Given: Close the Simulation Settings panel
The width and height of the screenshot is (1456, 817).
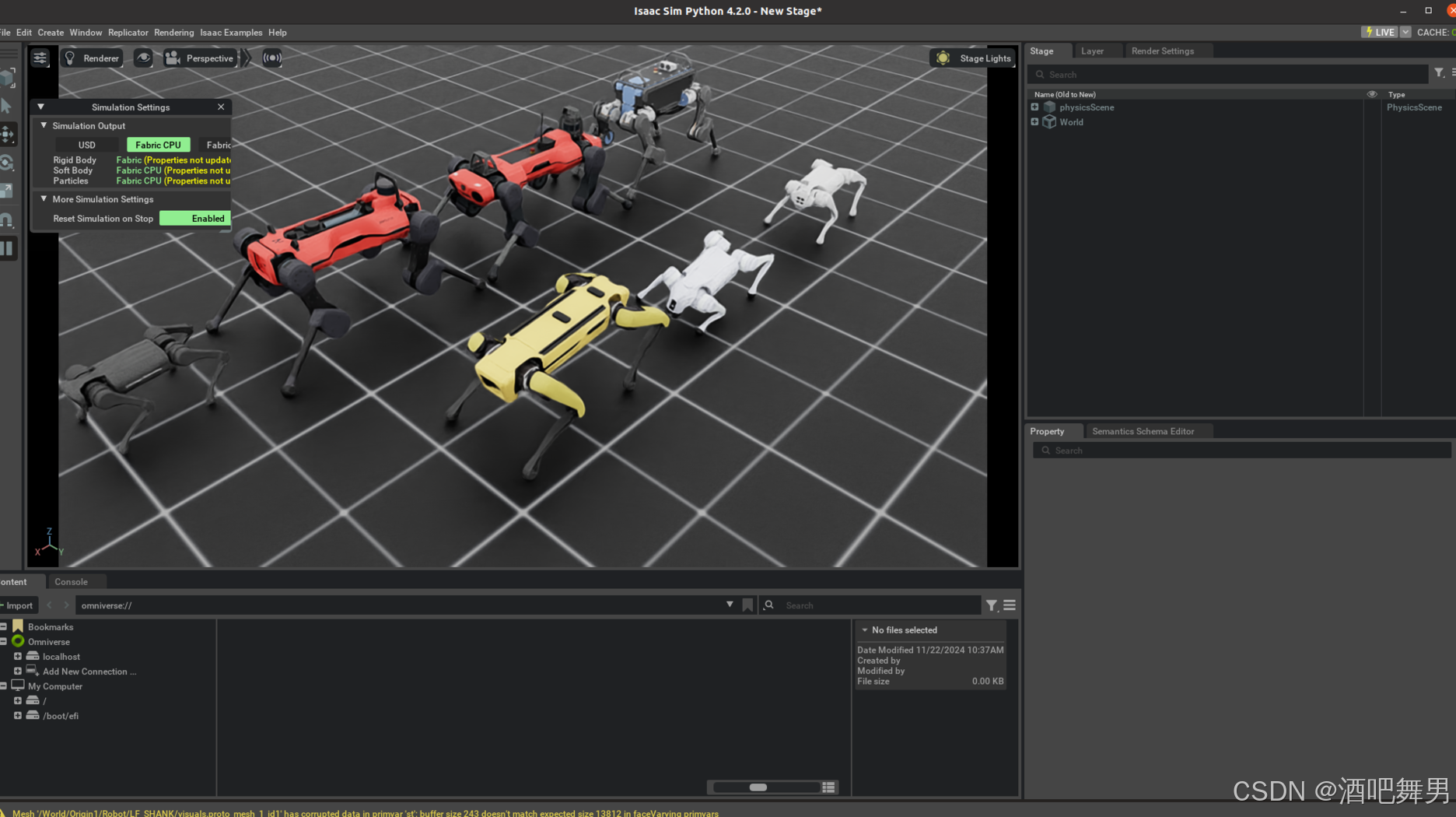Looking at the screenshot, I should pyautogui.click(x=221, y=107).
